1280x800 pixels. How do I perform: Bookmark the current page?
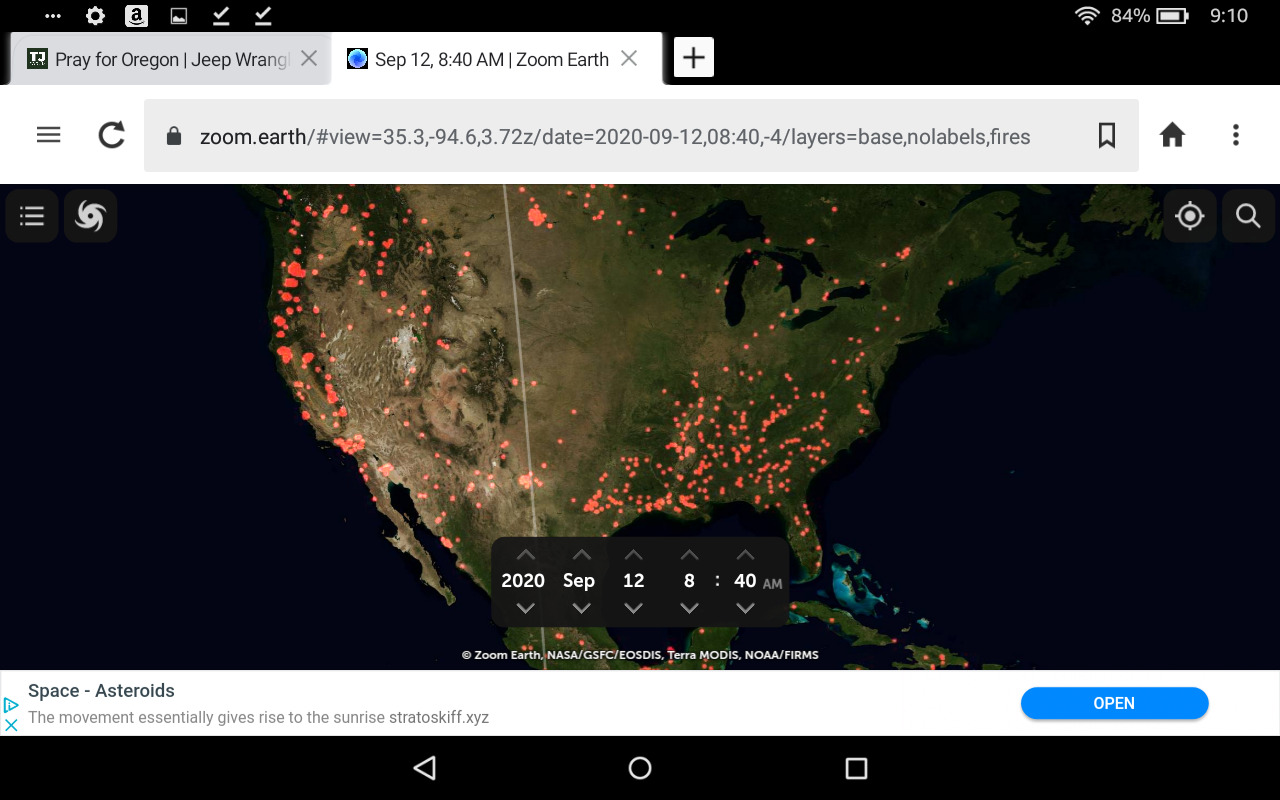[1106, 135]
